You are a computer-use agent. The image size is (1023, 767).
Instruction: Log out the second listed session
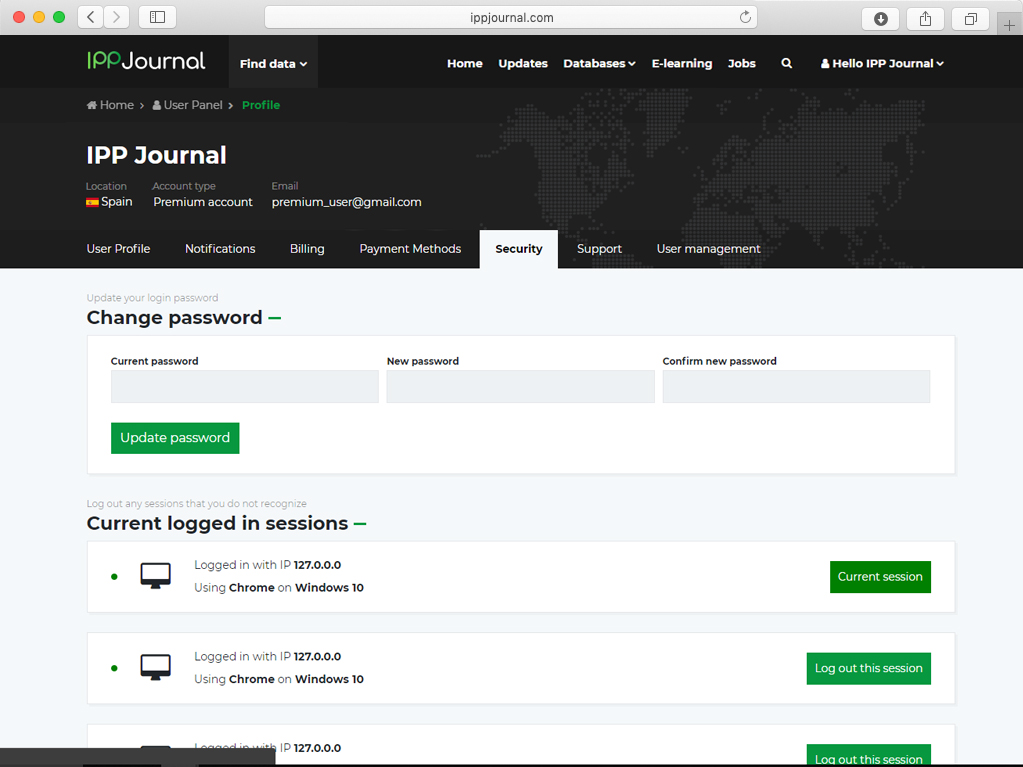coord(868,668)
